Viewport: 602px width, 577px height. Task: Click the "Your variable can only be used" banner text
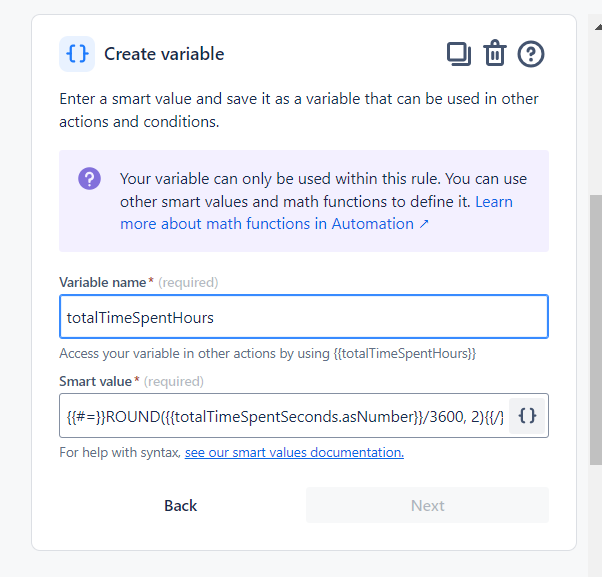(322, 179)
